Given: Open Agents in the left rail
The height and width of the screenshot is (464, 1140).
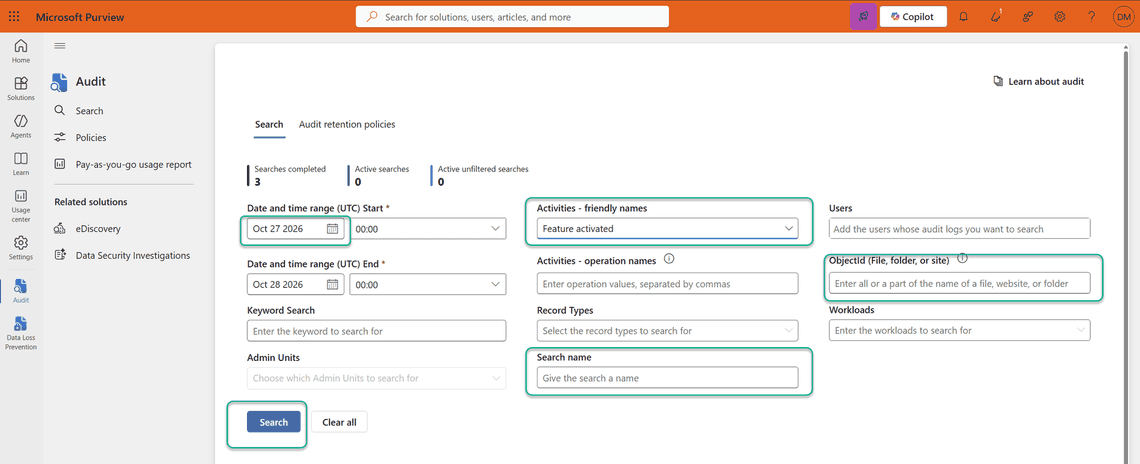Looking at the screenshot, I should [x=21, y=127].
